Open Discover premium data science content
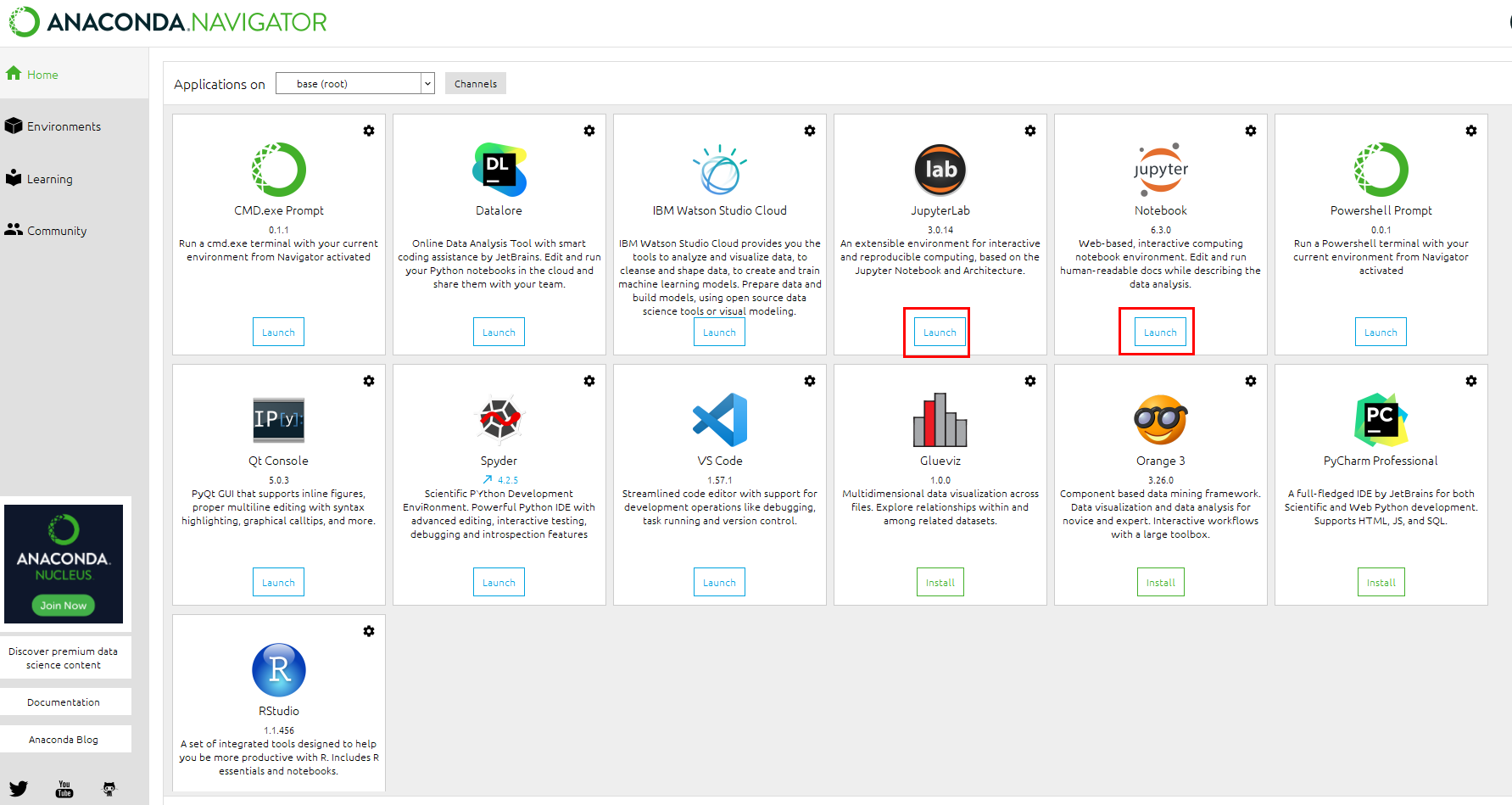This screenshot has width=1512, height=805. pos(64,658)
